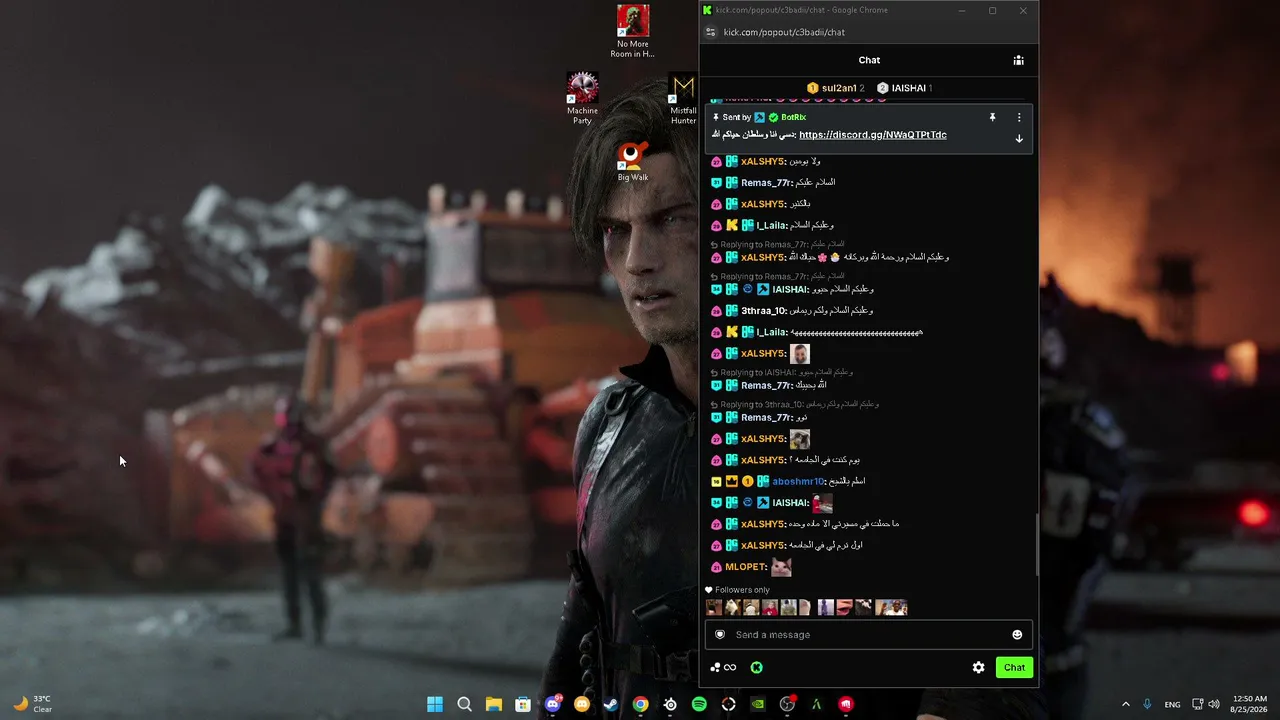Click Followers only mode label
1280x720 pixels.
(x=742, y=590)
